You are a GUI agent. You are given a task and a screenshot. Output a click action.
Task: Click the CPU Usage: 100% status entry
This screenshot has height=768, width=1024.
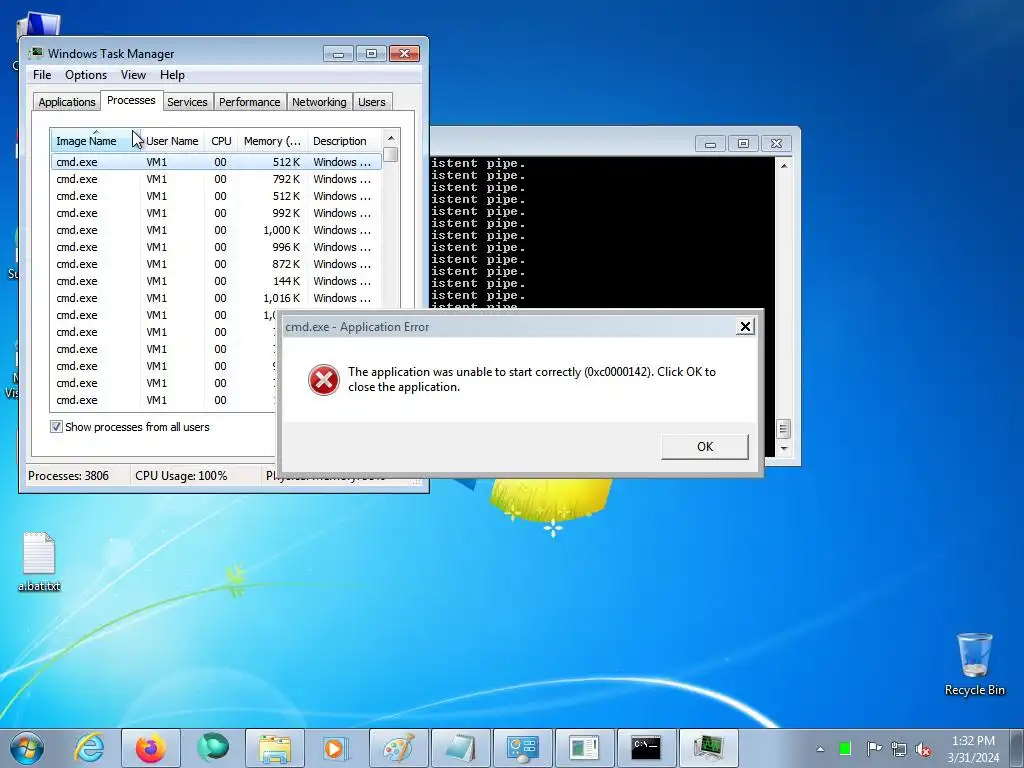pyautogui.click(x=181, y=476)
